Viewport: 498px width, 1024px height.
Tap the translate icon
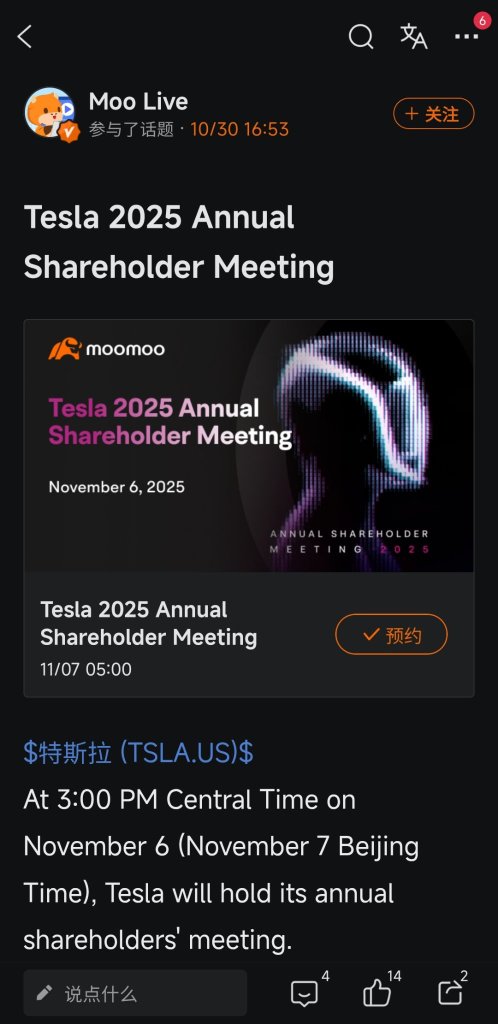coord(414,36)
